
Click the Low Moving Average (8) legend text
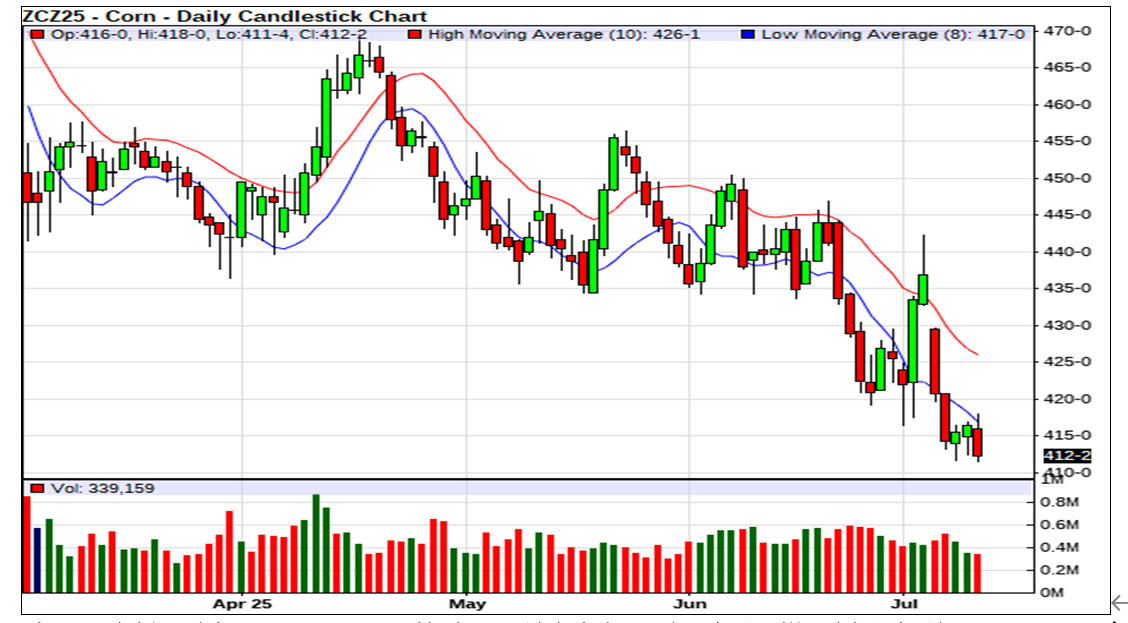[893, 34]
